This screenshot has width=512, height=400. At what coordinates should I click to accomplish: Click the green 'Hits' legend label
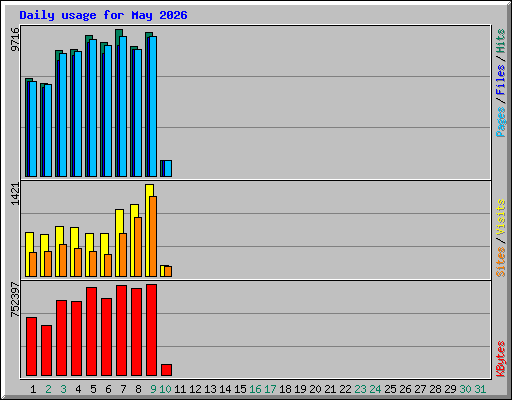pos(501,41)
